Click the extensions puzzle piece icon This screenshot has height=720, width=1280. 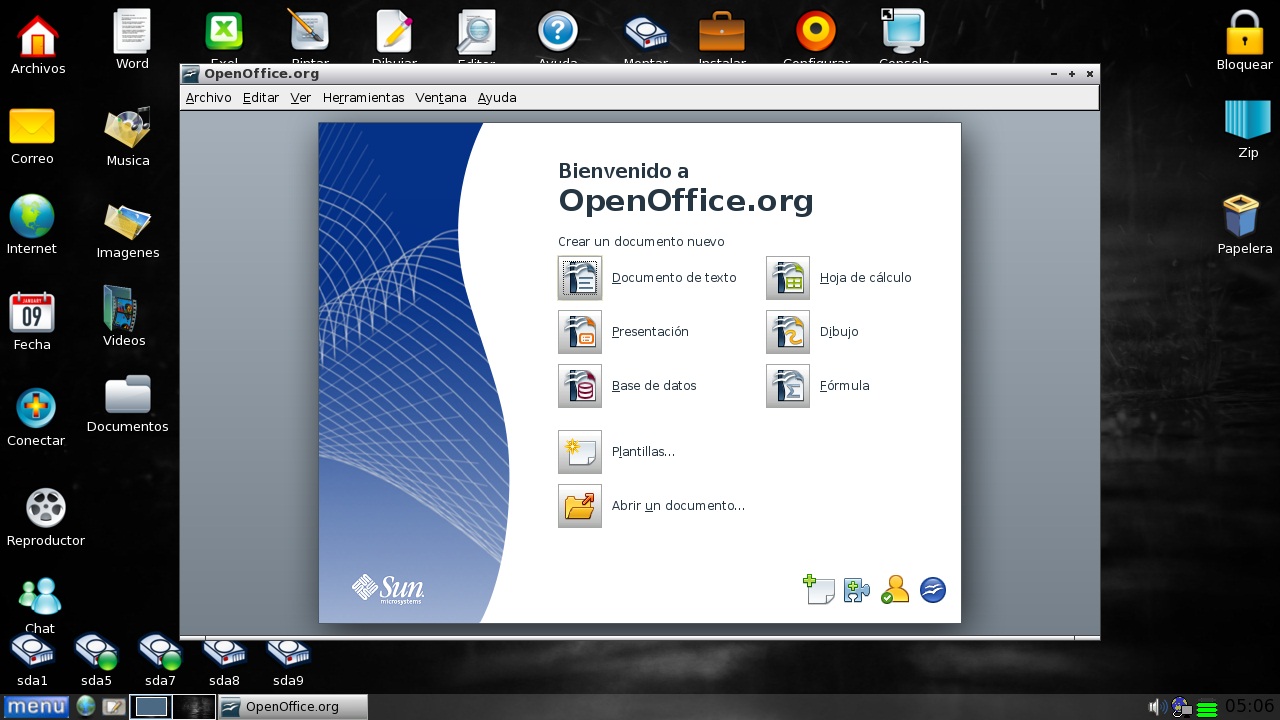(857, 590)
